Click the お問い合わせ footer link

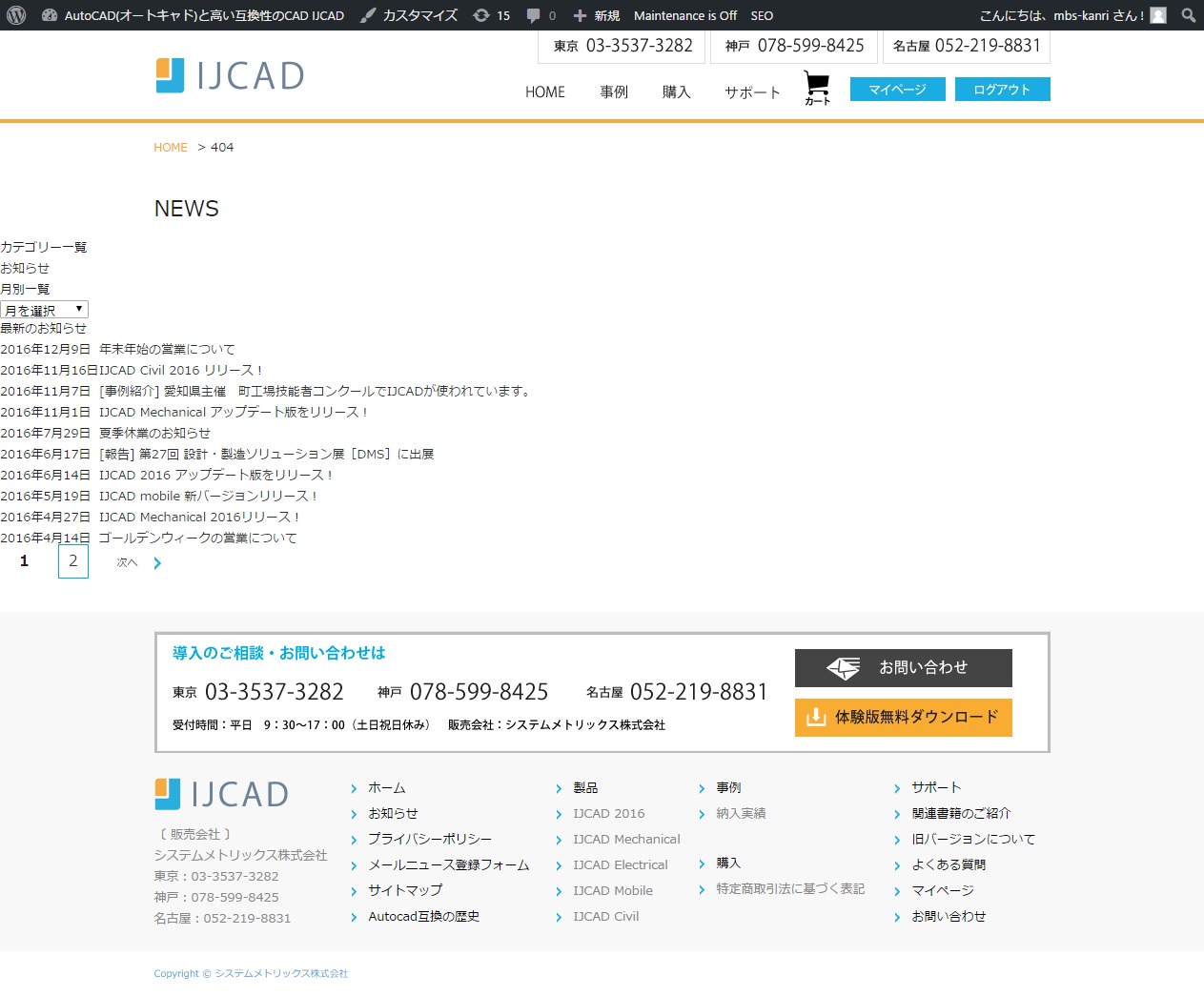point(949,917)
